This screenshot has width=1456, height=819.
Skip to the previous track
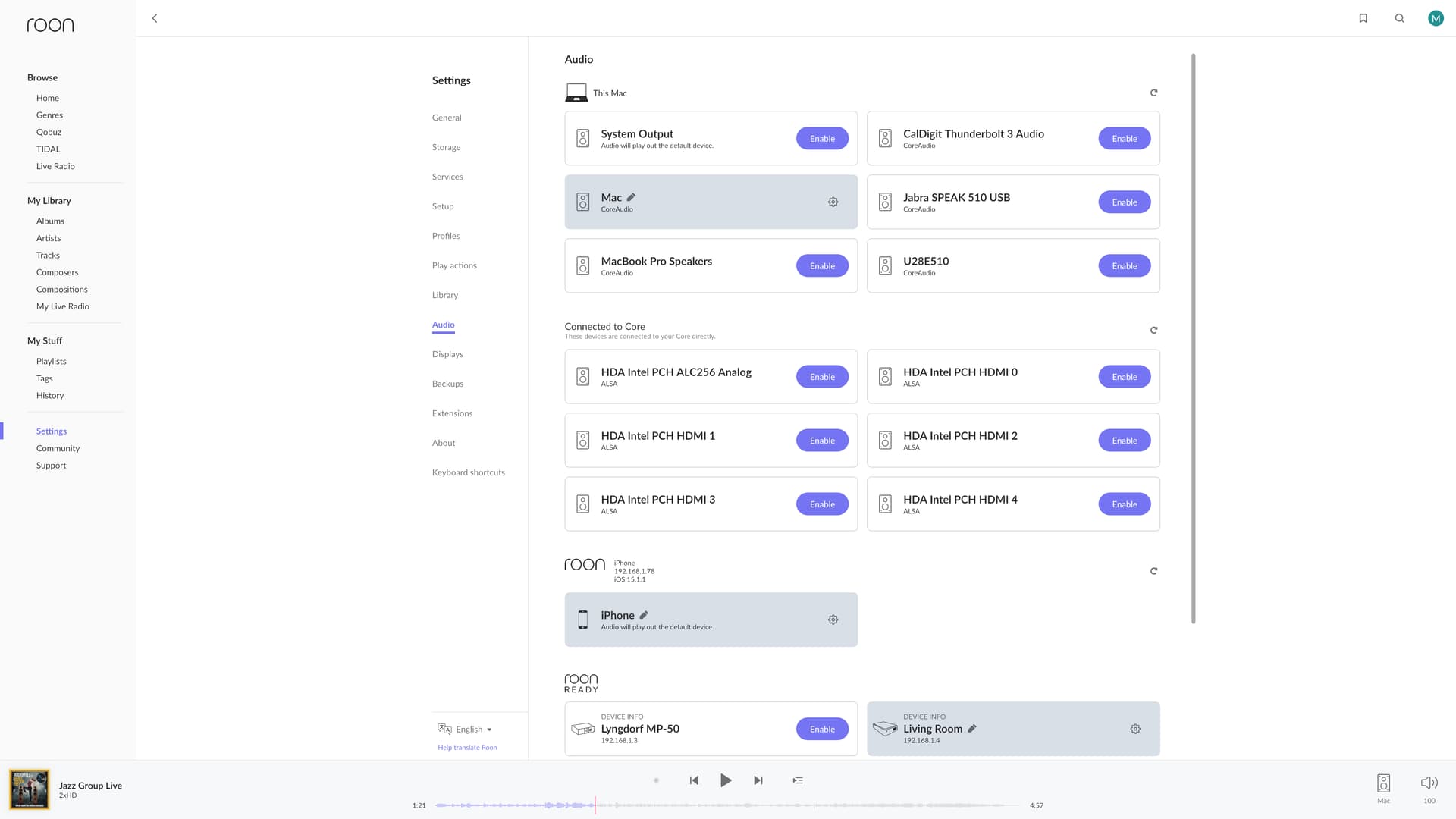tap(694, 780)
